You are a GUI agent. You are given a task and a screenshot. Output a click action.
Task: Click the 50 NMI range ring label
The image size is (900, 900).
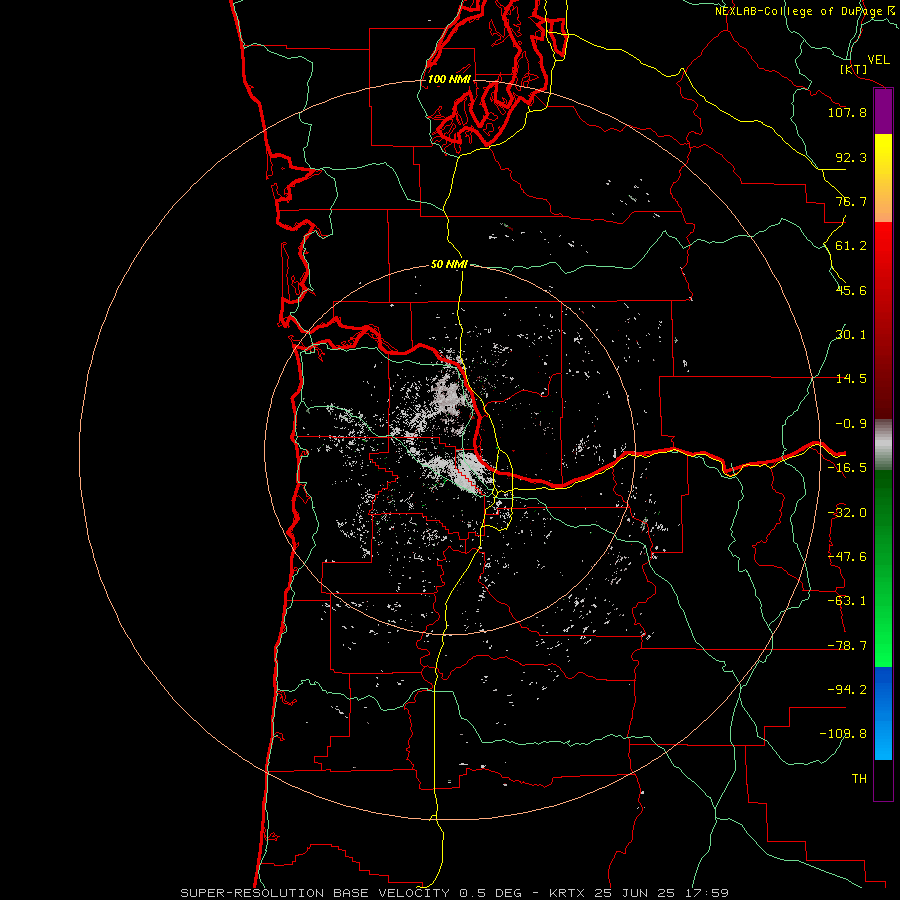(449, 264)
